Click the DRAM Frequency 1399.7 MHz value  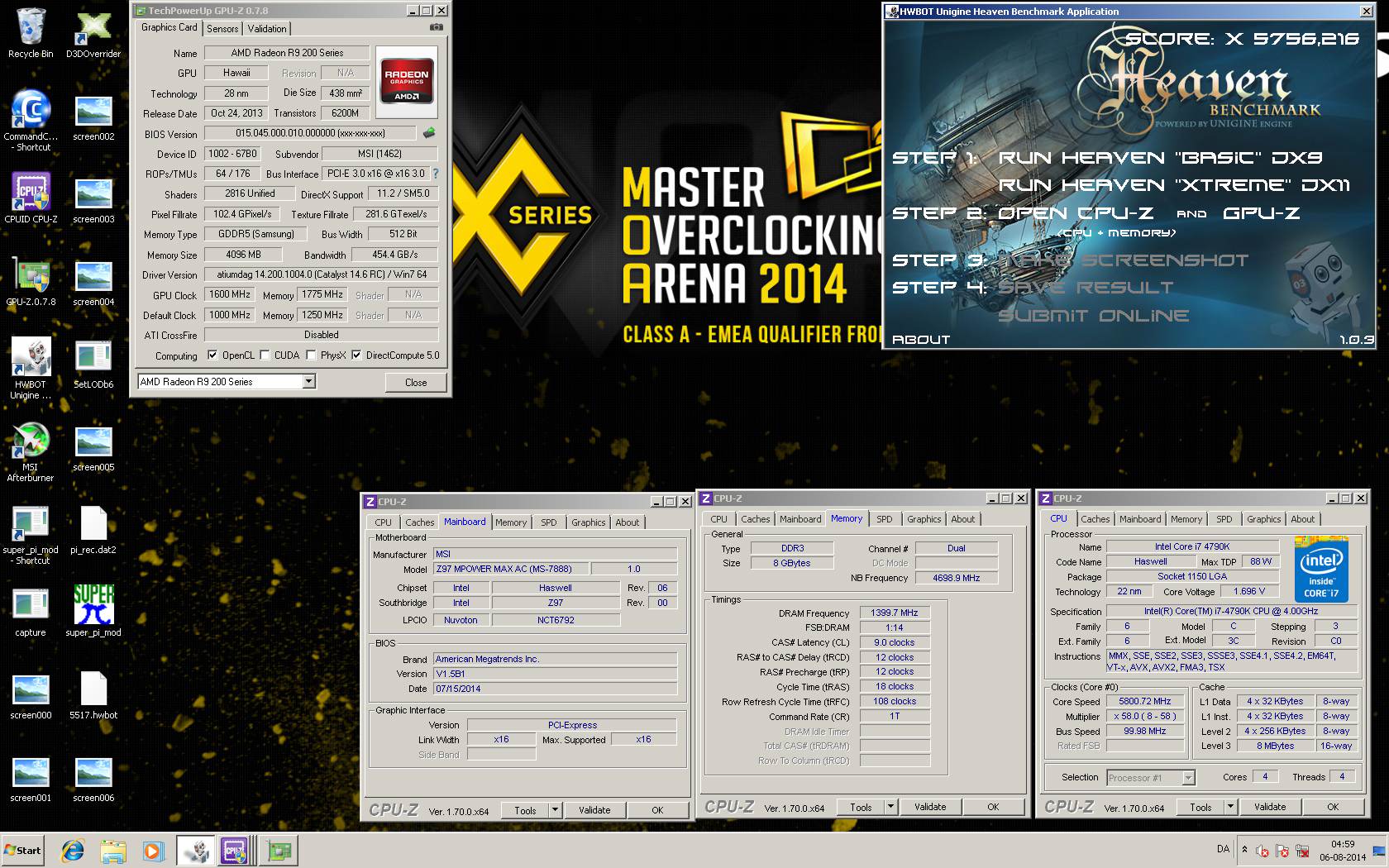894,613
